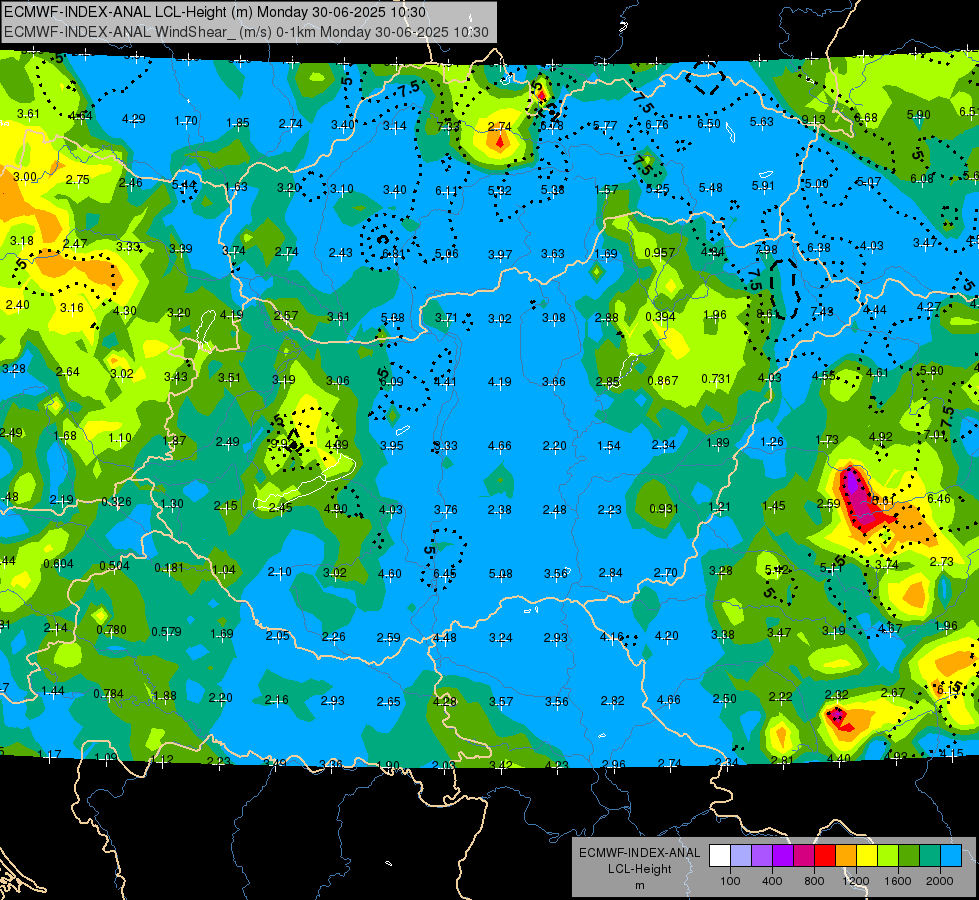Click the 800 legend scale label
Image resolution: width=979 pixels, height=900 pixels.
point(814,881)
